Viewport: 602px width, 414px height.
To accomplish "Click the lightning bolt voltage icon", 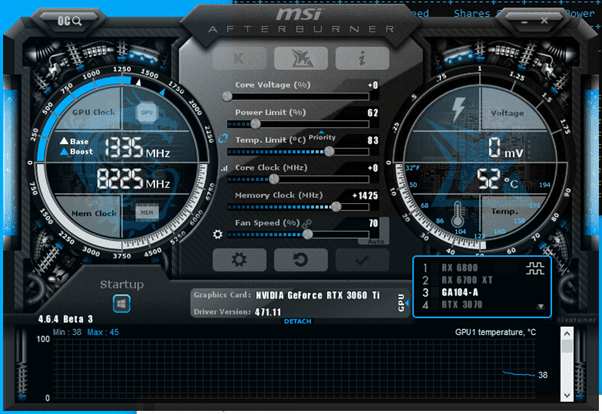I will 458,109.
